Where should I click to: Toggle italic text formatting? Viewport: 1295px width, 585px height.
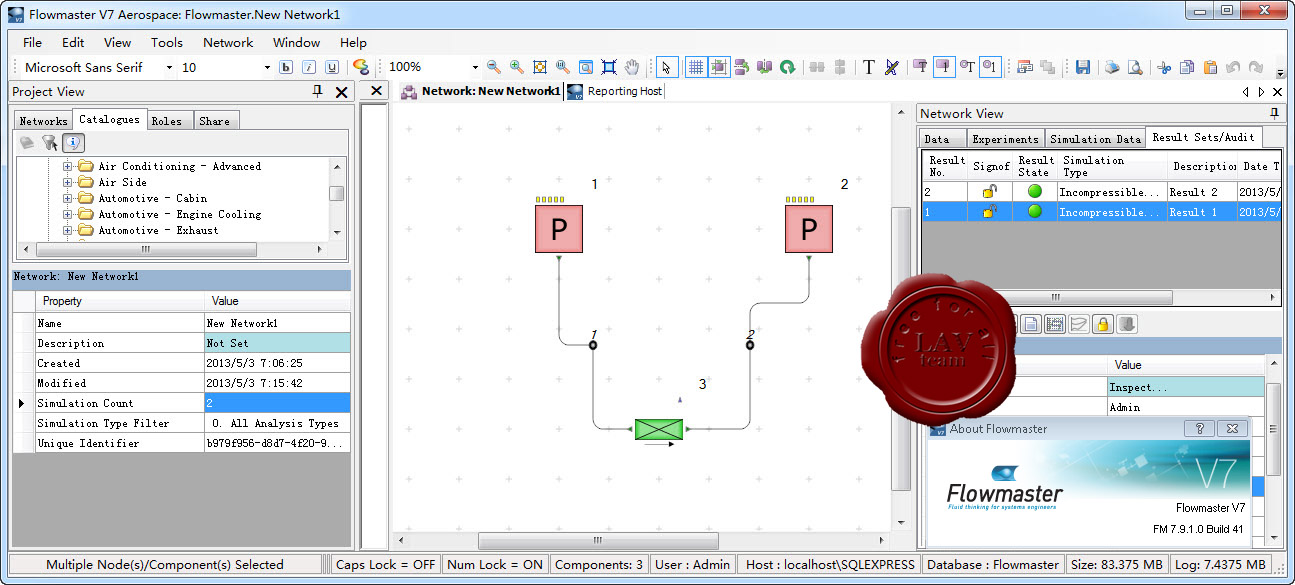[308, 67]
